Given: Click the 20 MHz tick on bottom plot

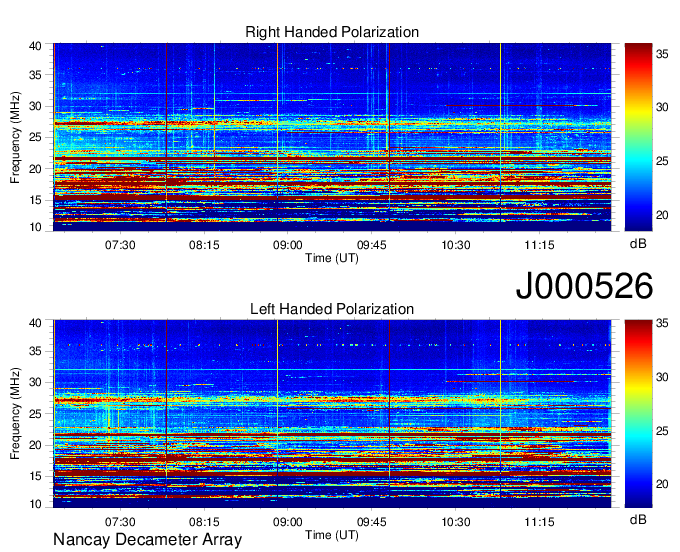Looking at the screenshot, I should click(36, 445).
